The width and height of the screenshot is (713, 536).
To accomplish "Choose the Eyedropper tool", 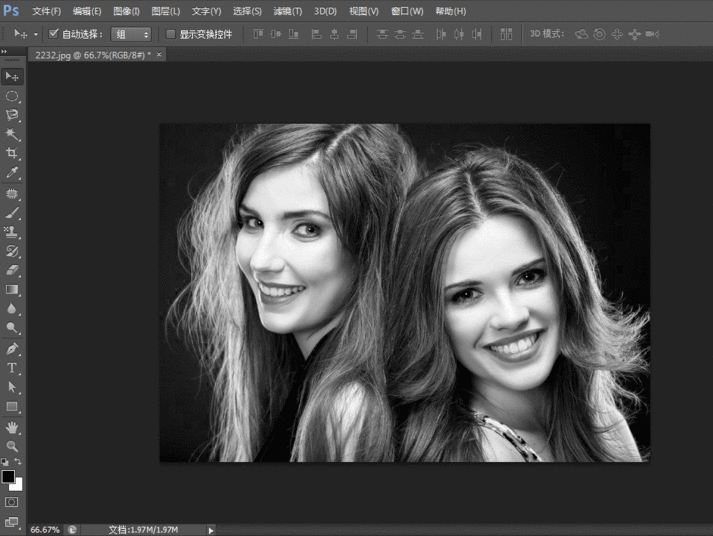I will click(12, 173).
